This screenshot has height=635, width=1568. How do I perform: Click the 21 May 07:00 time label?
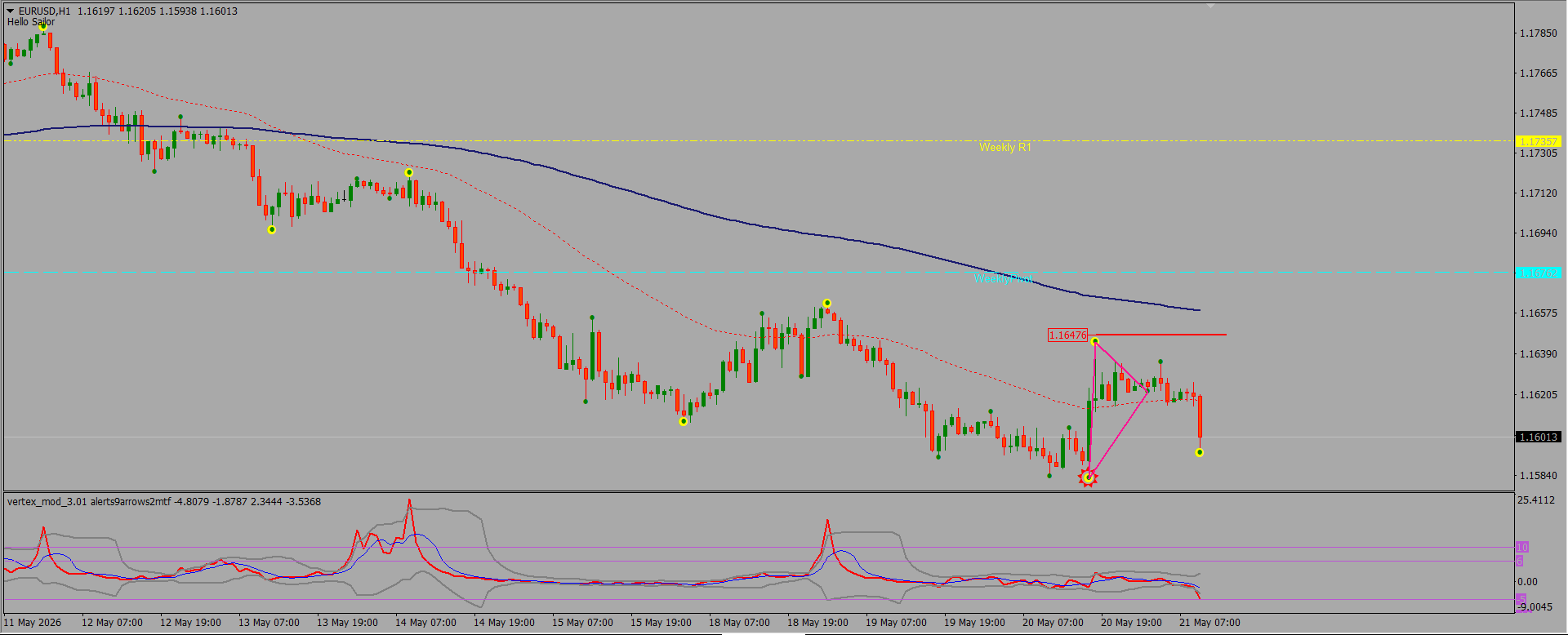[1209, 622]
